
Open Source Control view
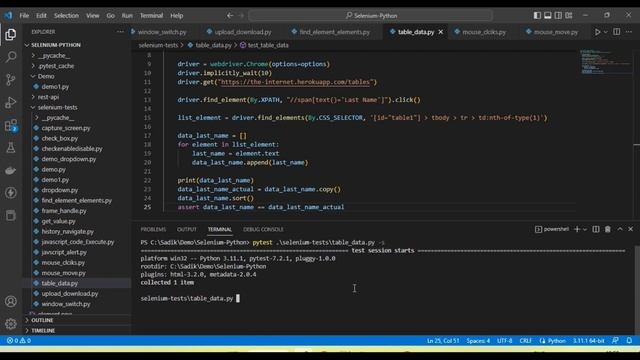(x=11, y=80)
